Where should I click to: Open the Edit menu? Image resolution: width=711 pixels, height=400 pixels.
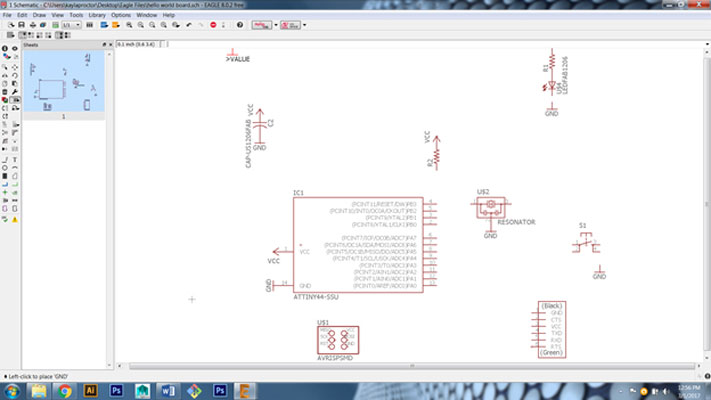click(x=22, y=15)
